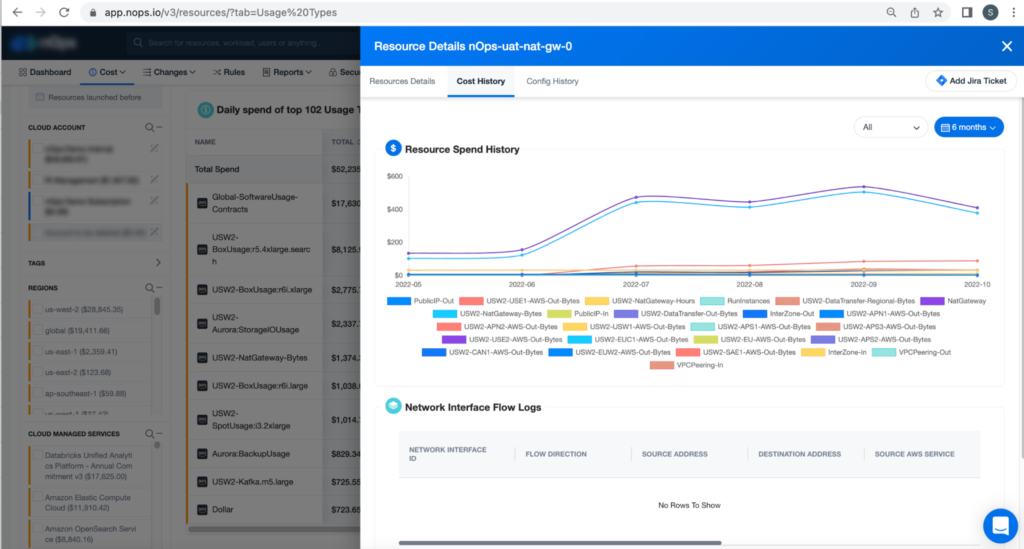The width and height of the screenshot is (1024, 549).
Task: Click the USW2-SpotUsage:i3.2xlarge row name
Action: (x=251, y=419)
